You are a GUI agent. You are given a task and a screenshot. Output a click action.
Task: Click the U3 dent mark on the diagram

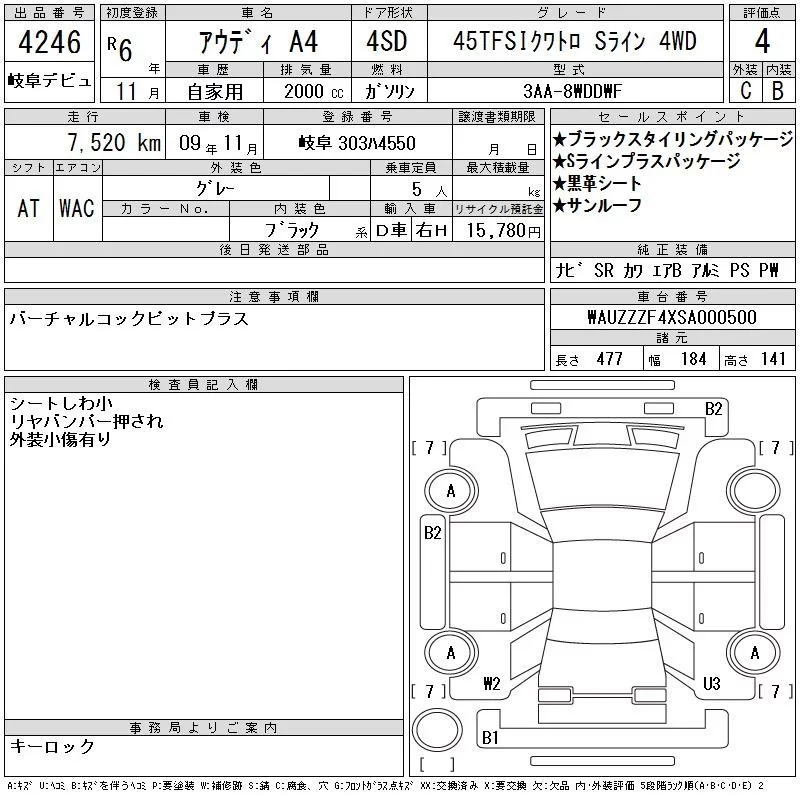711,684
